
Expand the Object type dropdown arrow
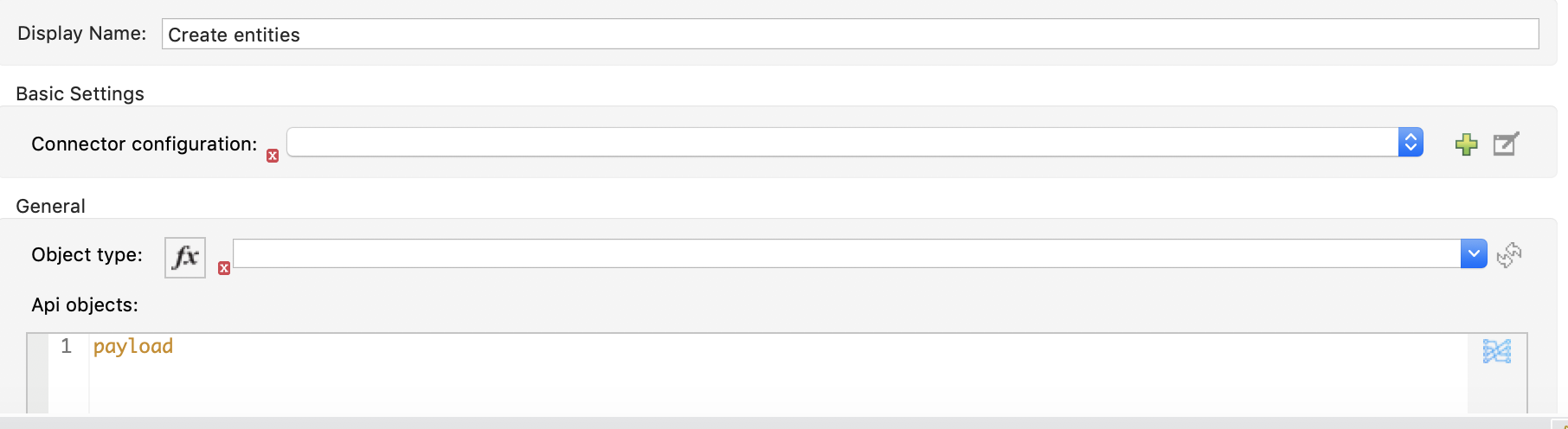1474,254
